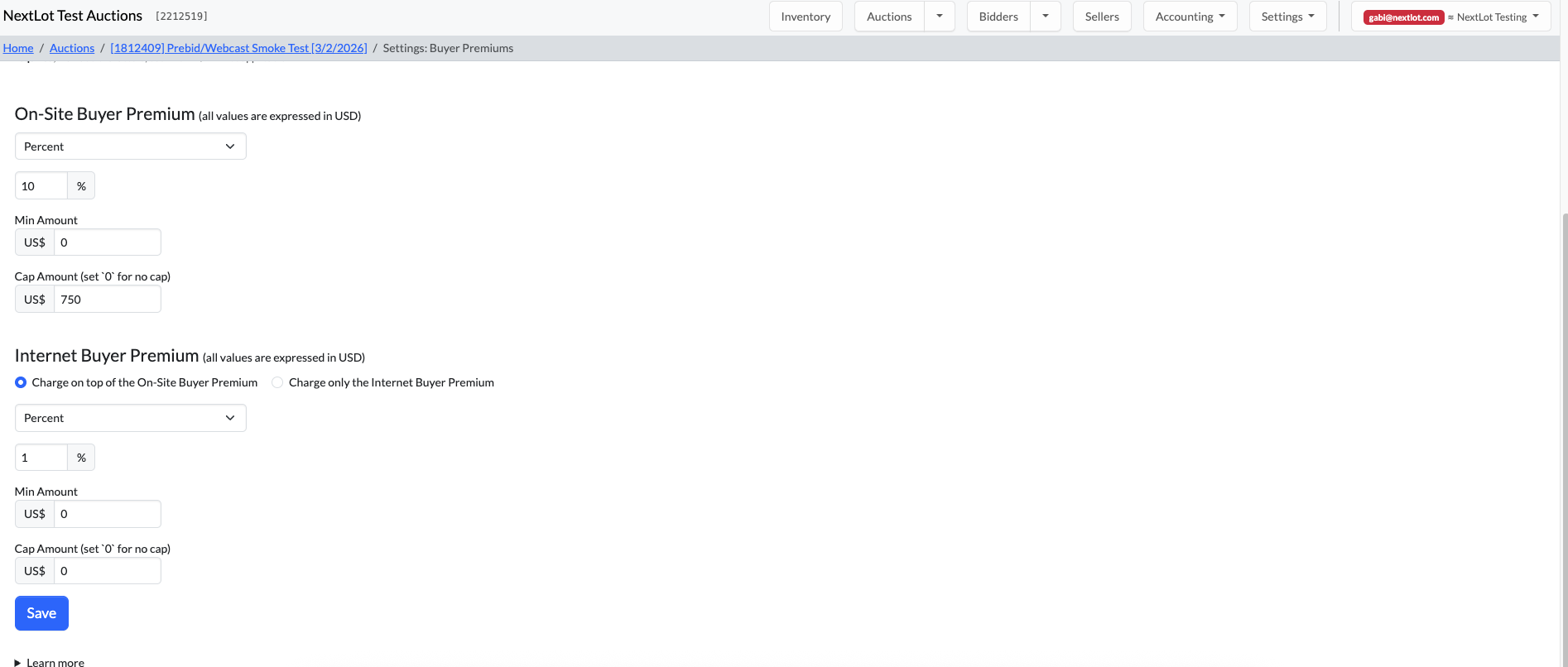Image resolution: width=1568 pixels, height=667 pixels.
Task: Open the Auctions nav button
Action: [x=889, y=17]
